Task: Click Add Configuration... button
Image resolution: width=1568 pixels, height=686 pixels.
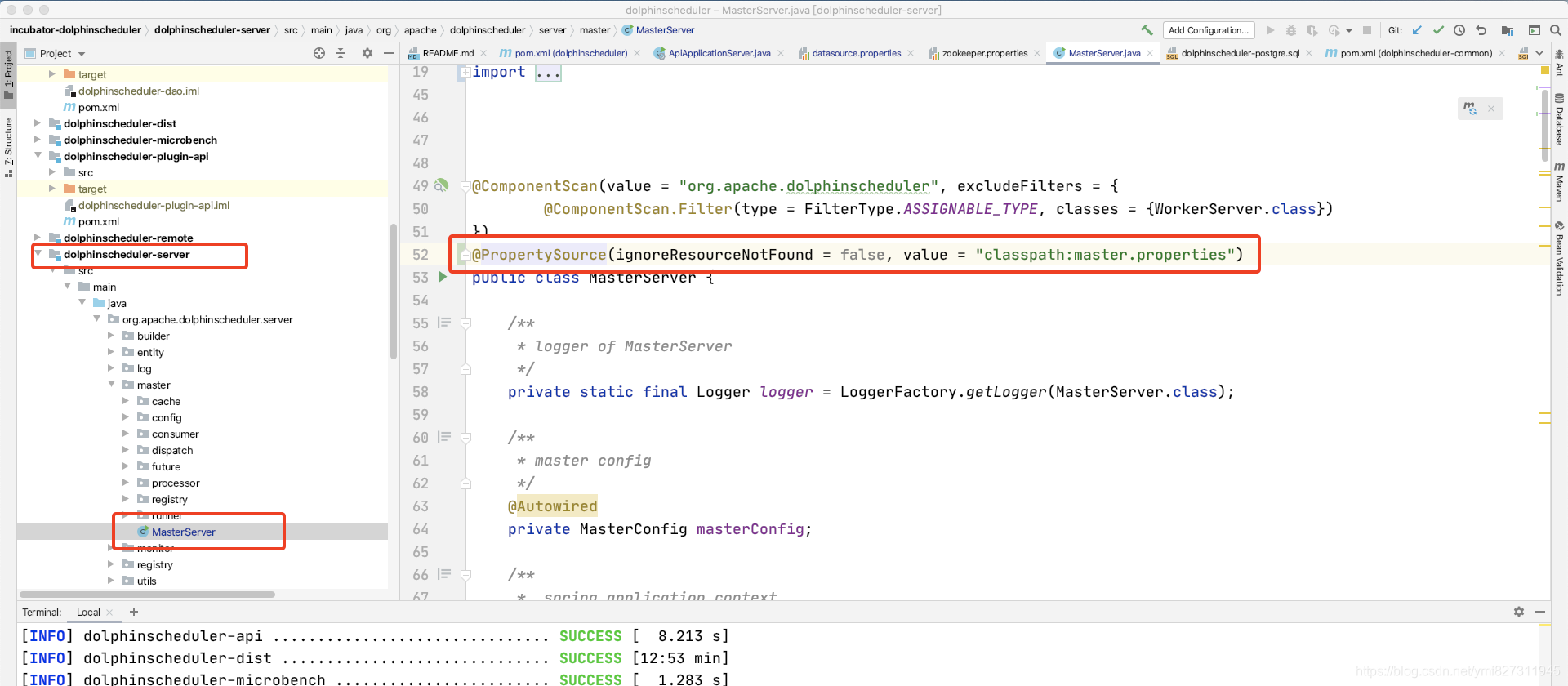Action: click(x=1209, y=30)
